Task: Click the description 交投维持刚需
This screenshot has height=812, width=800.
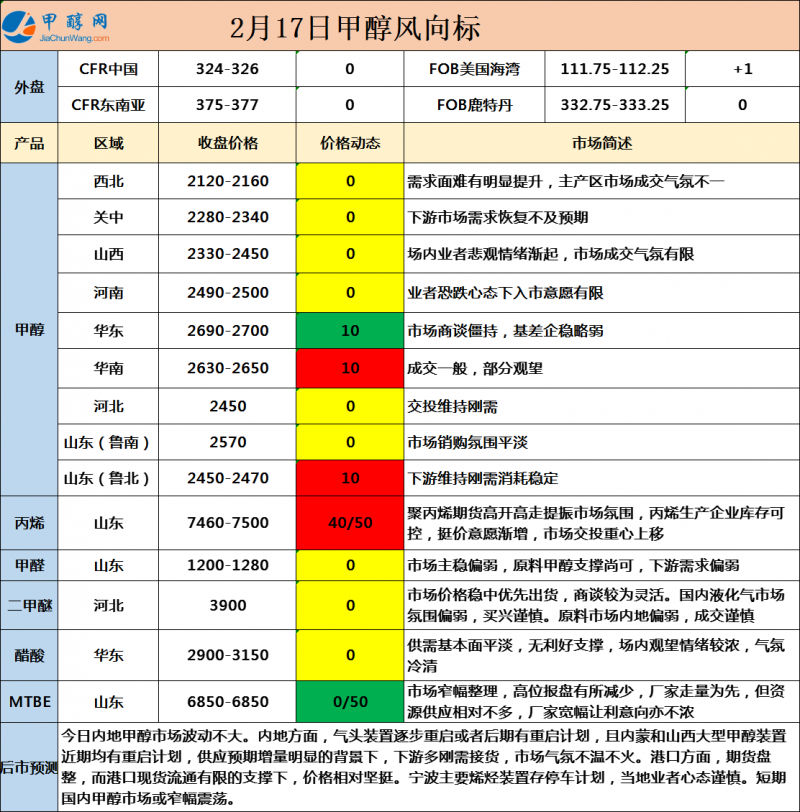Action: 452,407
